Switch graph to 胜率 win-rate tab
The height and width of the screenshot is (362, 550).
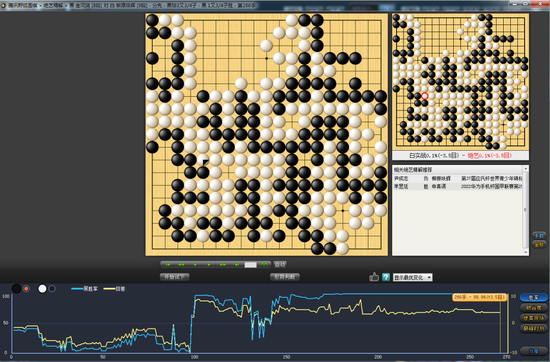(534, 297)
